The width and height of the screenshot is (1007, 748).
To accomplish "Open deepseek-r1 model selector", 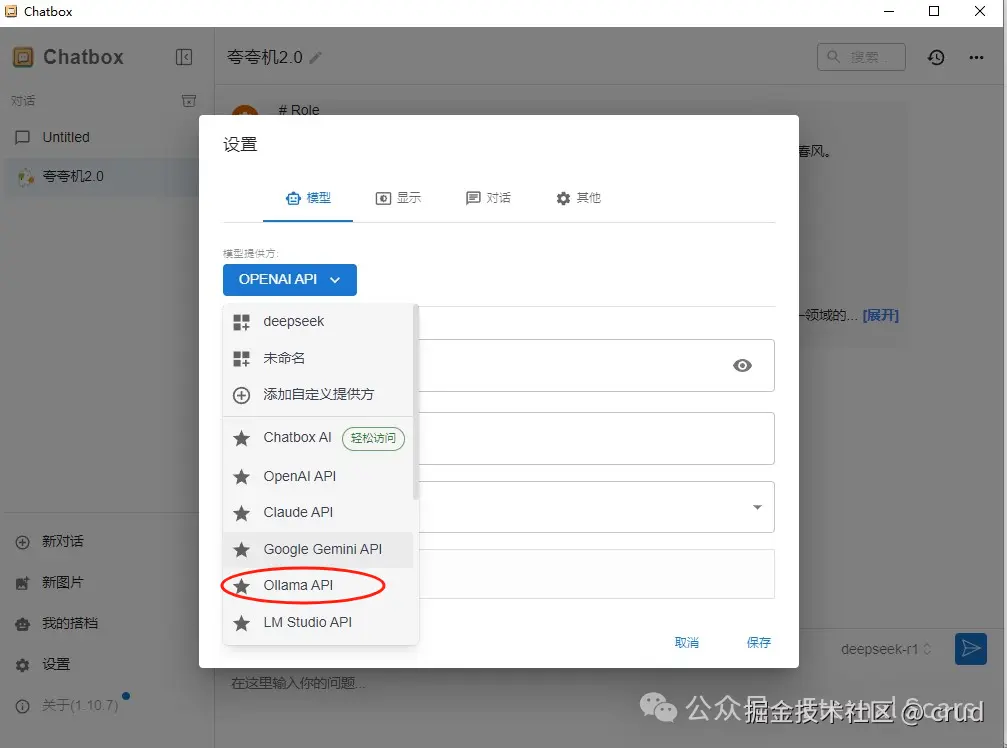I will (x=886, y=650).
